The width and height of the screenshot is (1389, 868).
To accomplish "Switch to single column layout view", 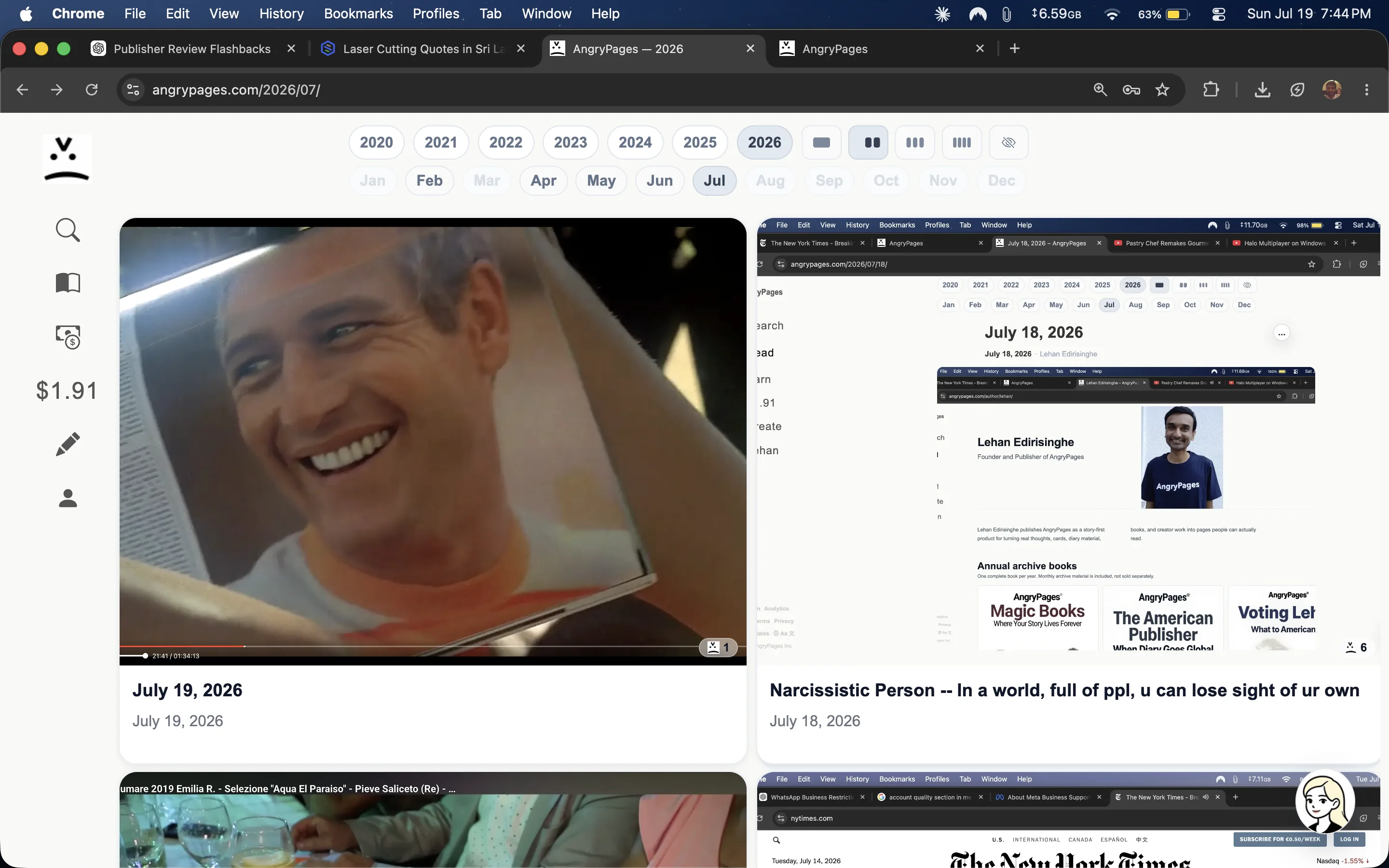I will (821, 142).
